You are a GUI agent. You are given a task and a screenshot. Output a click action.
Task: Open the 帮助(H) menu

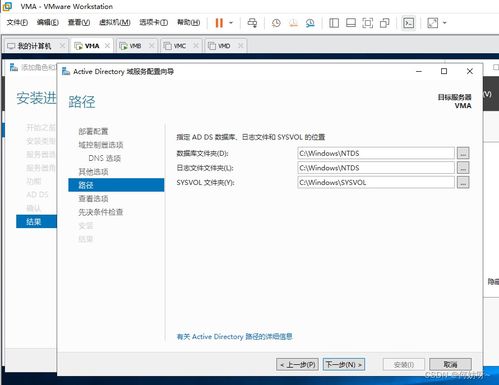coord(189,23)
